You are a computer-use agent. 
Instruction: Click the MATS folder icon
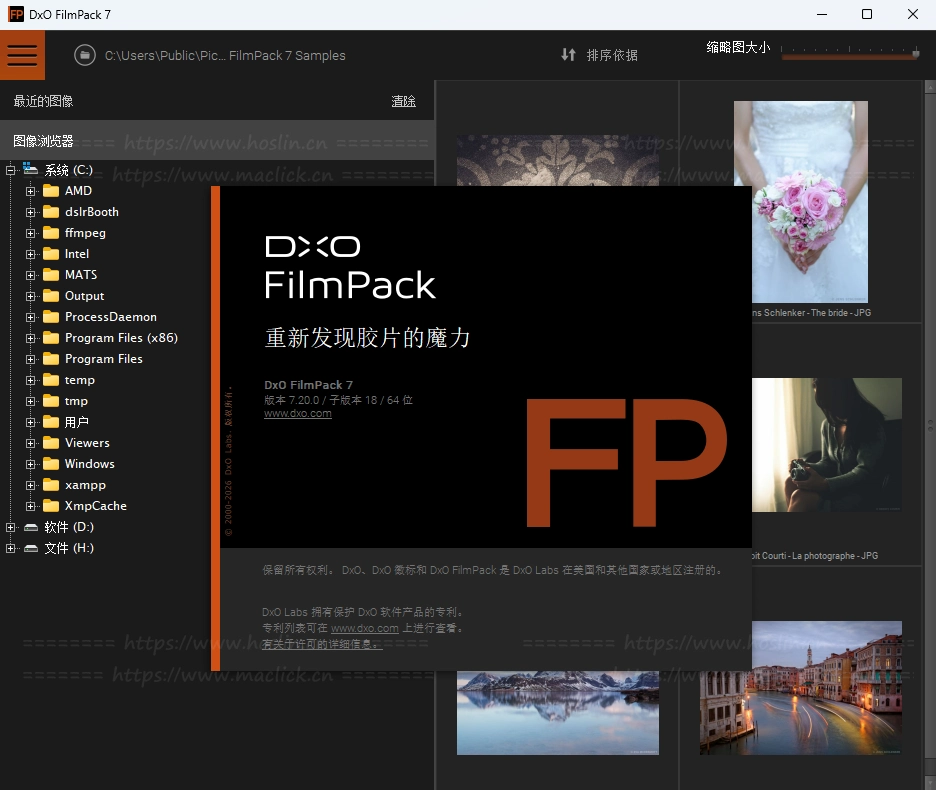click(51, 275)
